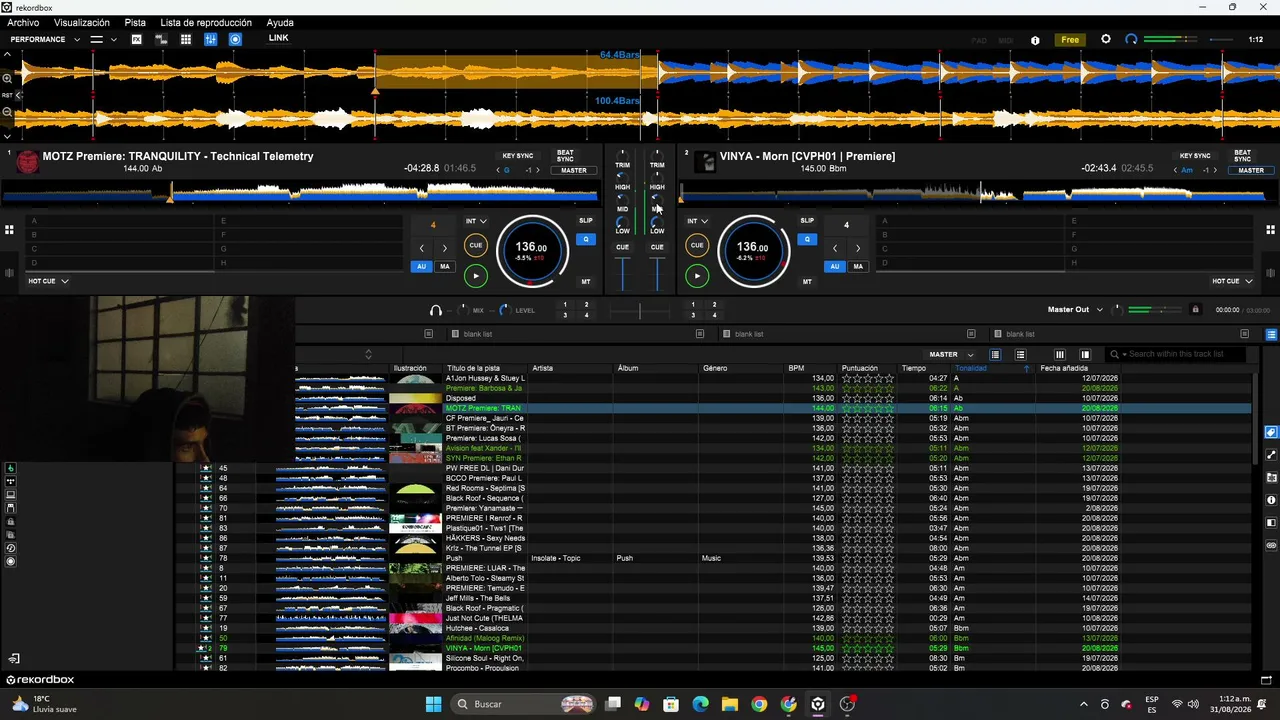Toggle Master Tempo on deck 1

(586, 282)
